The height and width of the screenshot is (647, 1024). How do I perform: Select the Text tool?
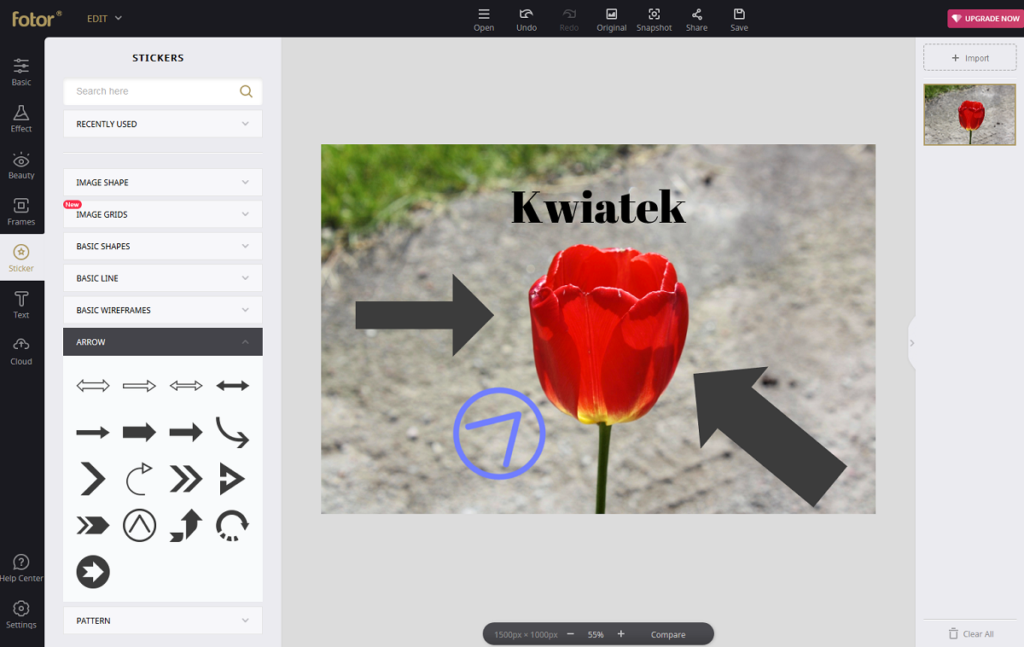(21, 305)
